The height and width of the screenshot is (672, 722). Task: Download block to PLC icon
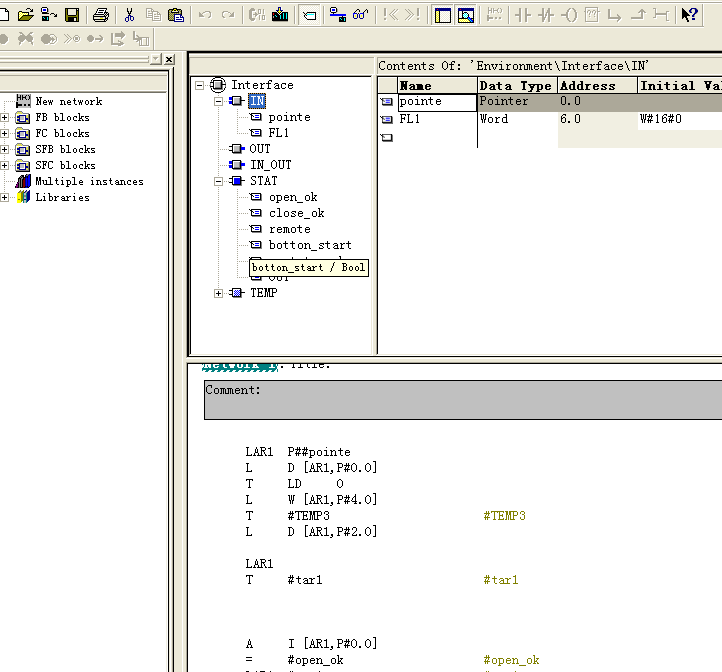click(x=280, y=15)
